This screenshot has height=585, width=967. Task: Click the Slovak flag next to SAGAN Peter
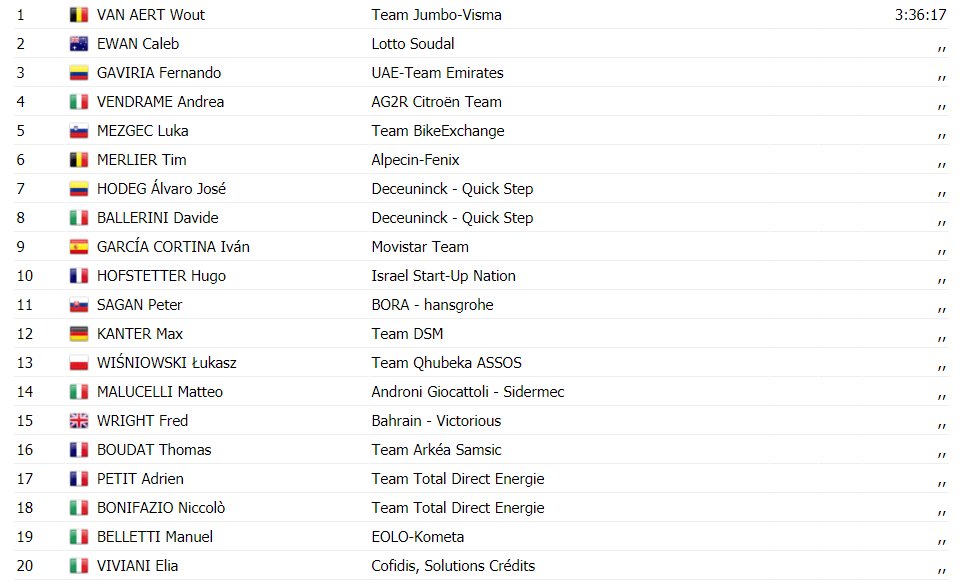[78, 305]
